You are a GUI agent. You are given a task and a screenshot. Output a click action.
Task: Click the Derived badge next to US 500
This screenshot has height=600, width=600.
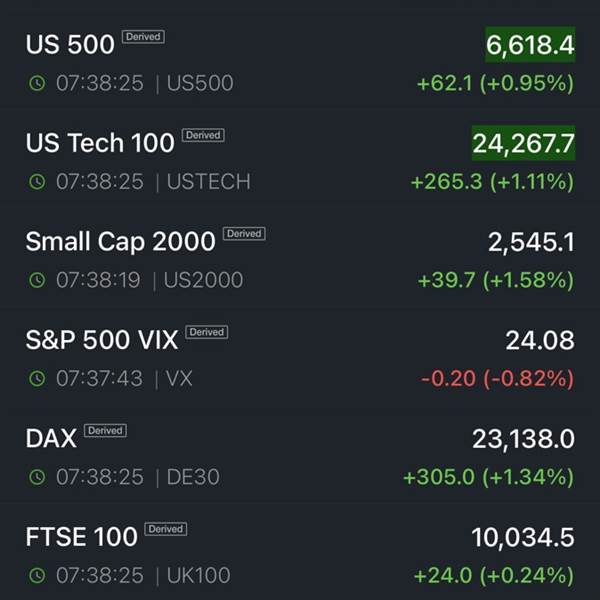point(143,37)
